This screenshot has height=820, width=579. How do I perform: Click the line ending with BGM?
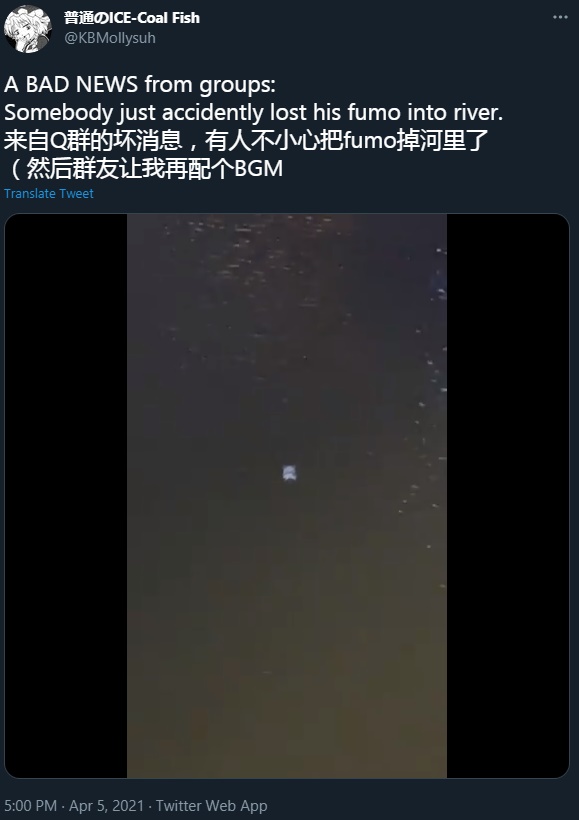(144, 168)
